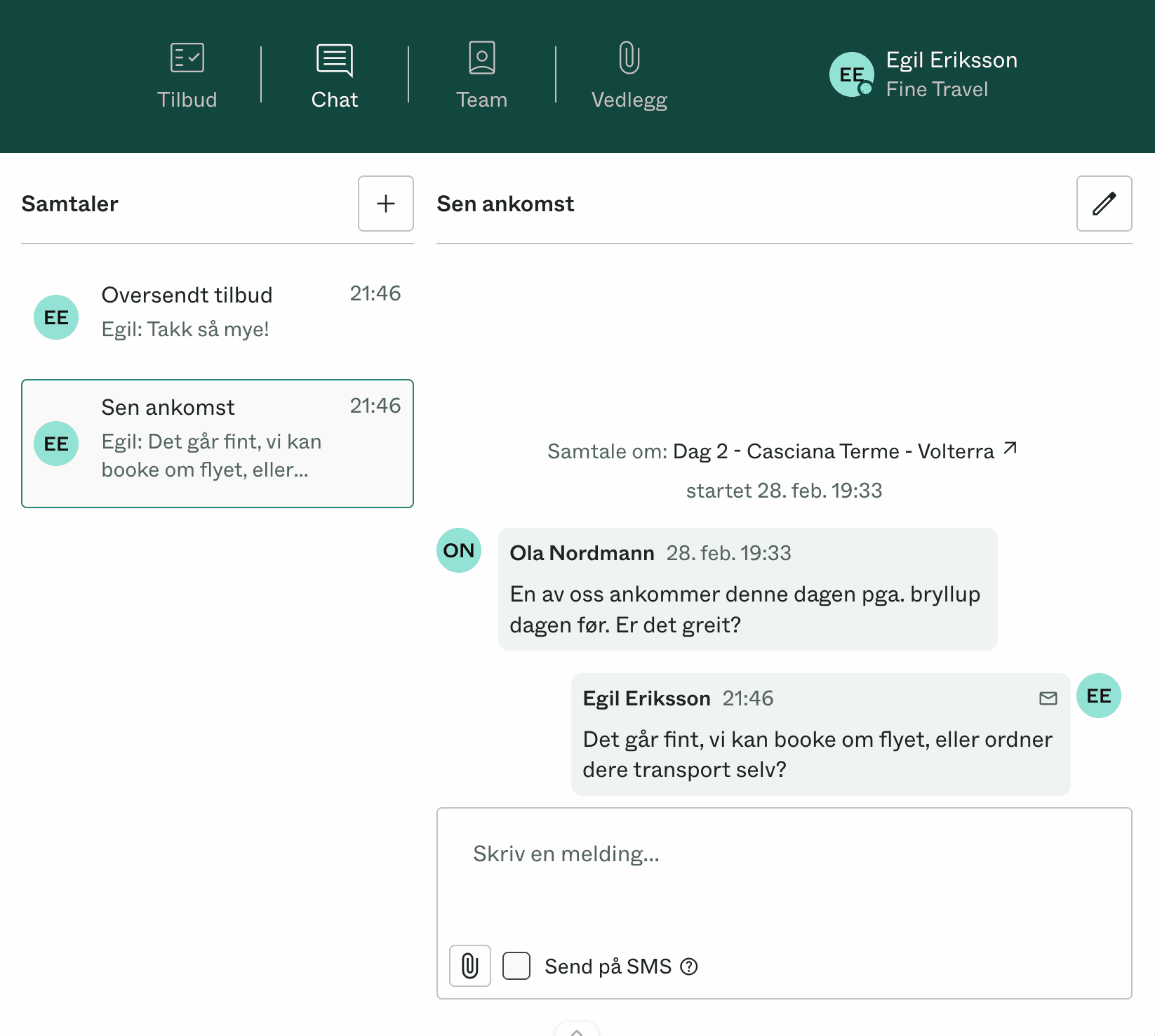Click the EE avatar beside Egil's reply bubble
The height and width of the screenshot is (1036, 1155).
(x=1098, y=696)
